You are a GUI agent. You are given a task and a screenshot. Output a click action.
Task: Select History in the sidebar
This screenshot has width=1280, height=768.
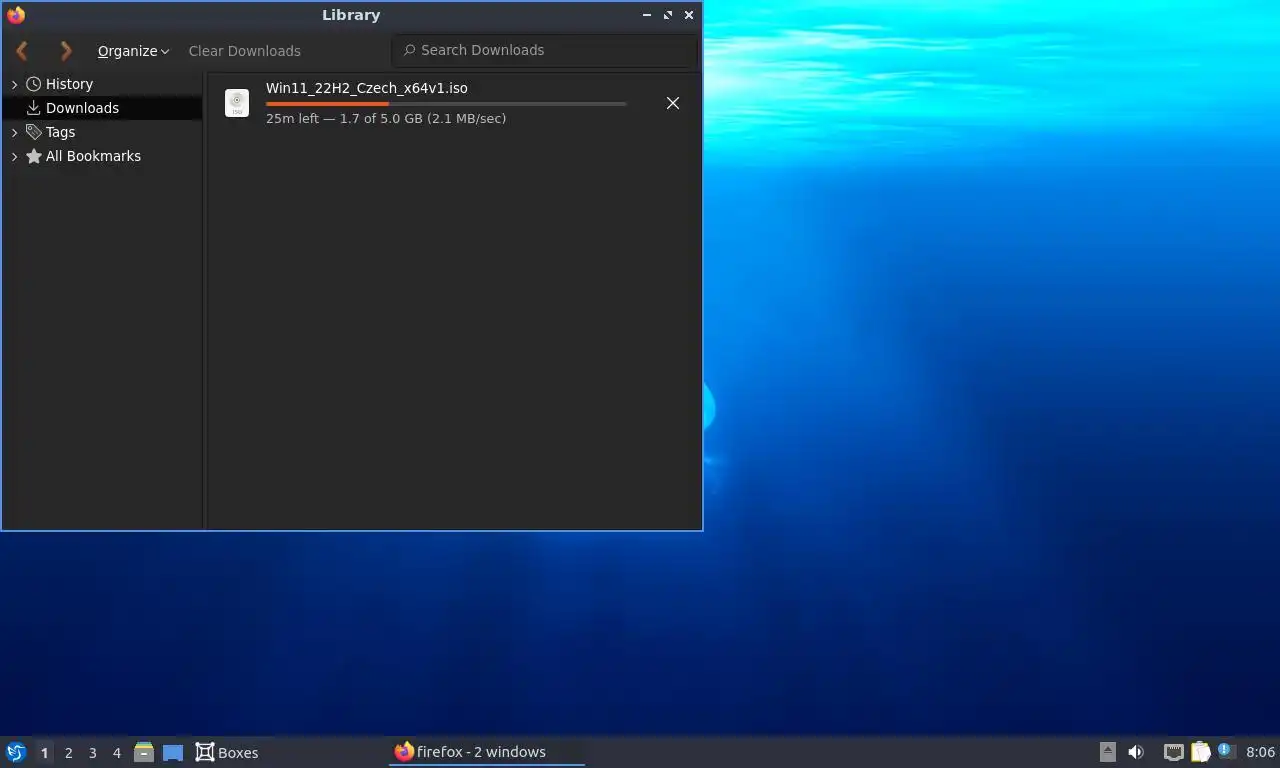[x=69, y=84]
